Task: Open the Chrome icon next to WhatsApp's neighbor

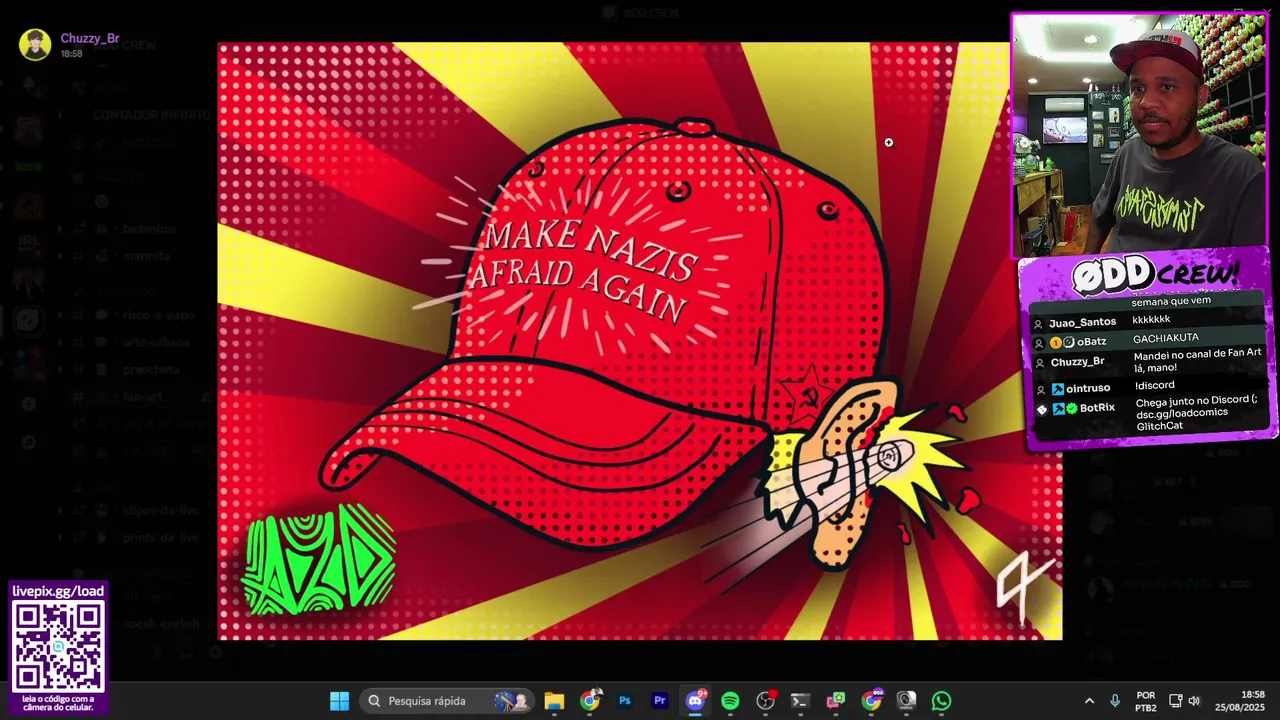Action: [x=871, y=701]
